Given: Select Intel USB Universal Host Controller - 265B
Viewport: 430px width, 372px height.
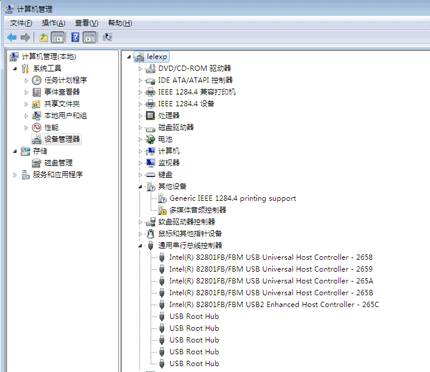Looking at the screenshot, I should [271, 293].
